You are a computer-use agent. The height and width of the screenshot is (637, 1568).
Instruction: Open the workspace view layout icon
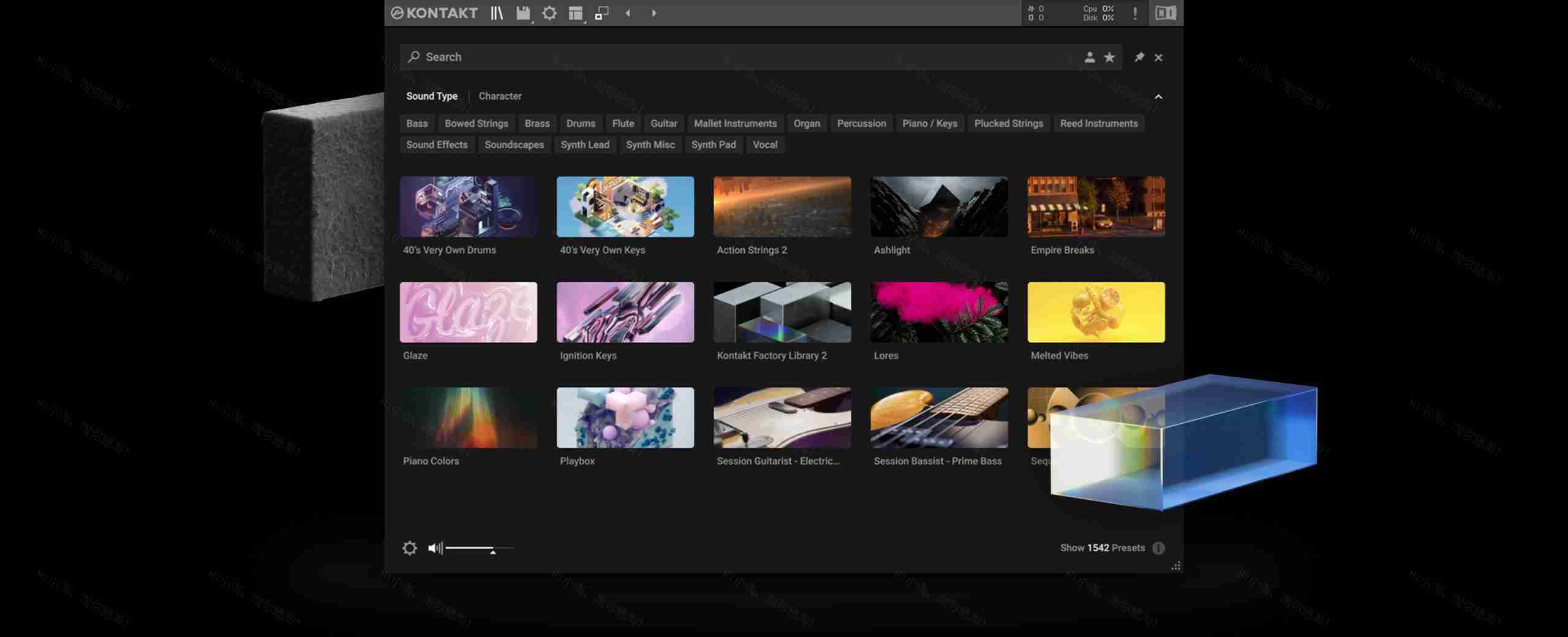pyautogui.click(x=576, y=13)
